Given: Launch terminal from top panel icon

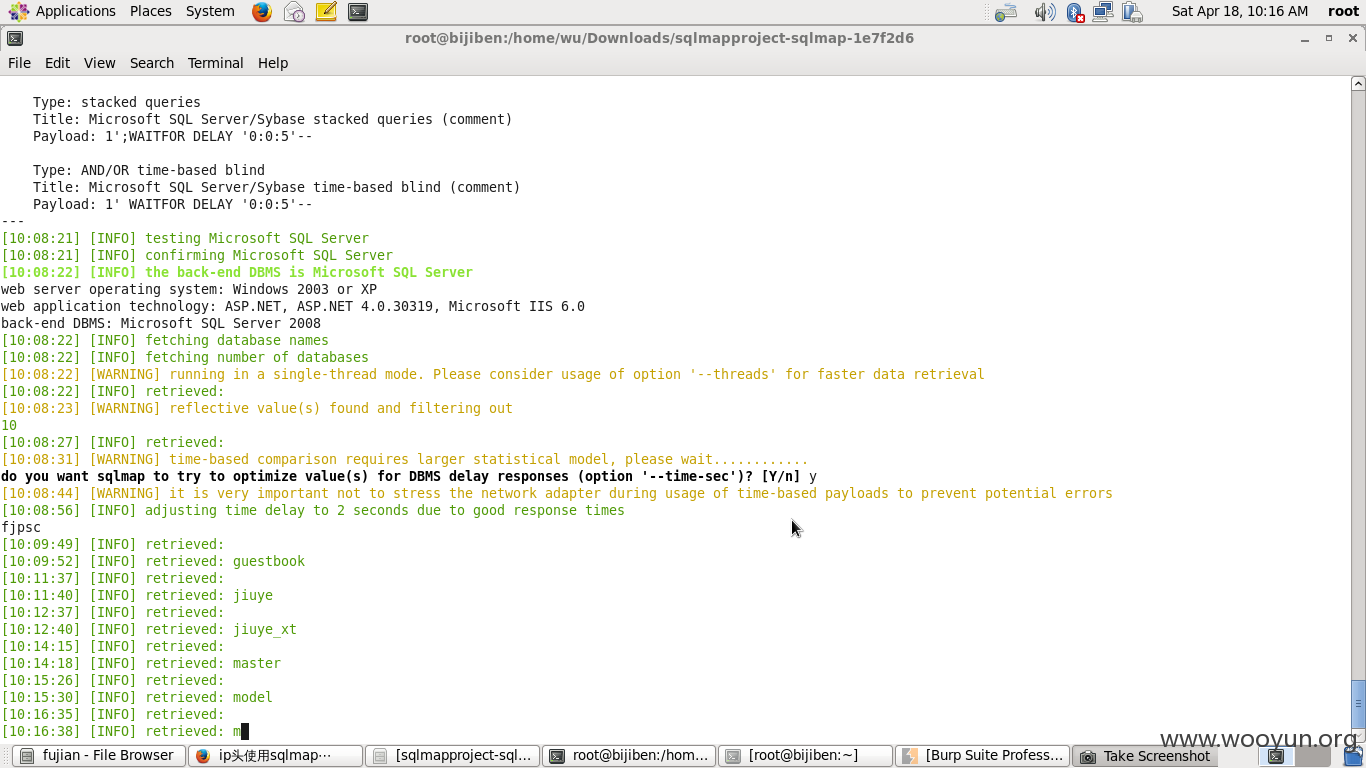Looking at the screenshot, I should (x=358, y=12).
